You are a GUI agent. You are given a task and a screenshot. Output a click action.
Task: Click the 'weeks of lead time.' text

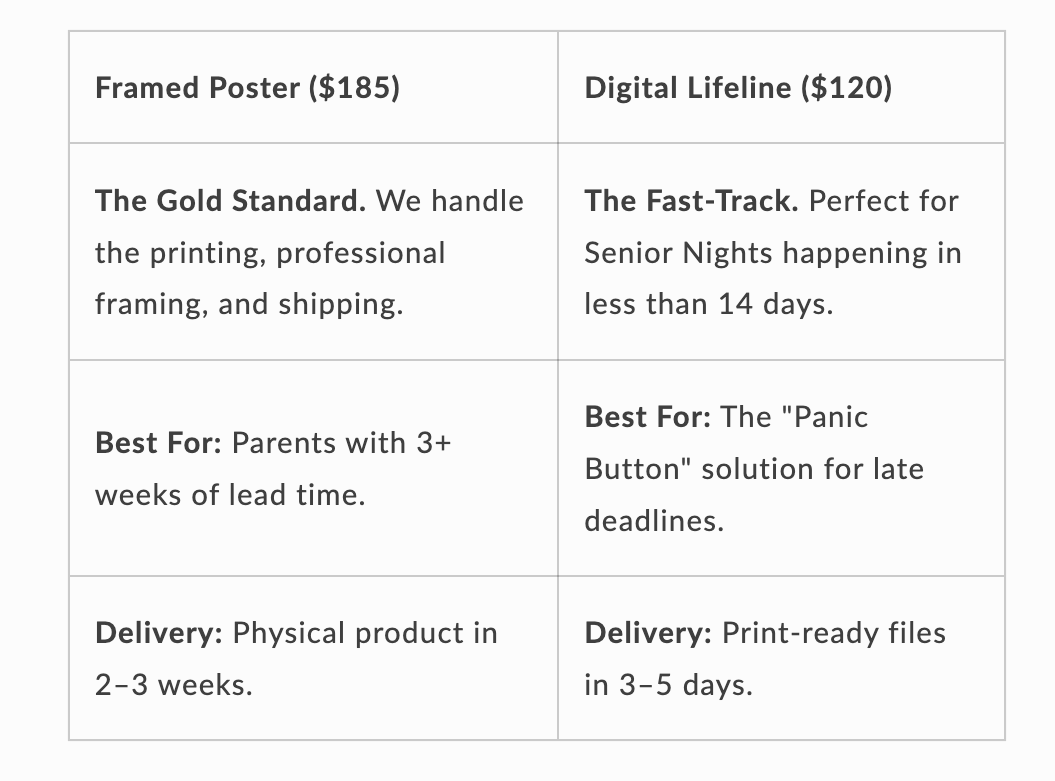pos(230,494)
